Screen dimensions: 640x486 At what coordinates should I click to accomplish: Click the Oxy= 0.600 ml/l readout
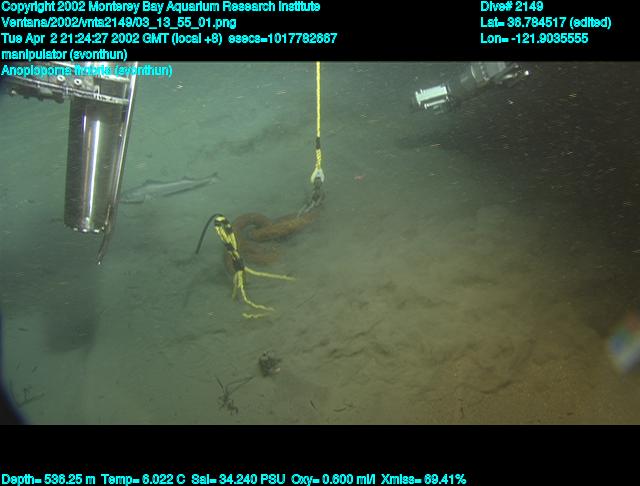click(331, 479)
